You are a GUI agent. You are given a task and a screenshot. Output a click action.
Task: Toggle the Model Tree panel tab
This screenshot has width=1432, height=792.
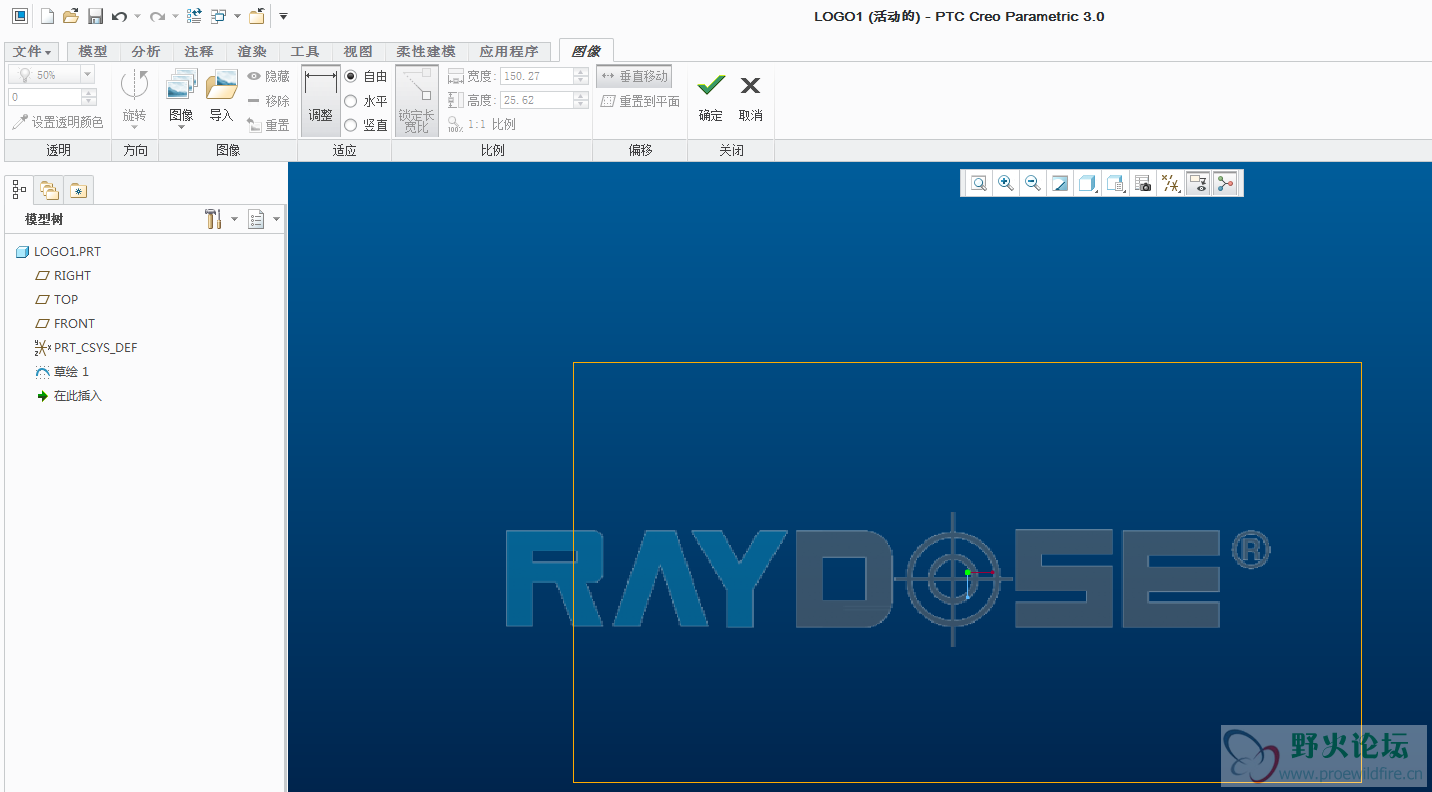19,189
